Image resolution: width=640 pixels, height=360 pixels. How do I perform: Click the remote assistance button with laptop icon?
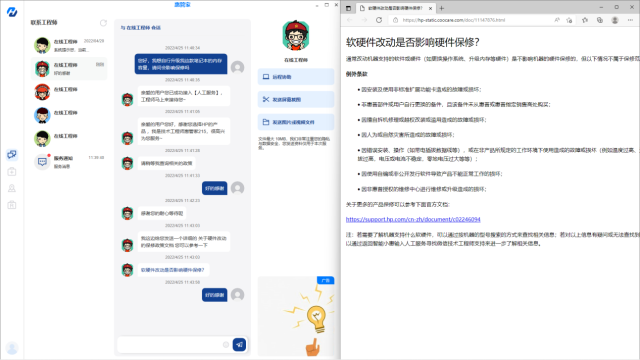(296, 77)
